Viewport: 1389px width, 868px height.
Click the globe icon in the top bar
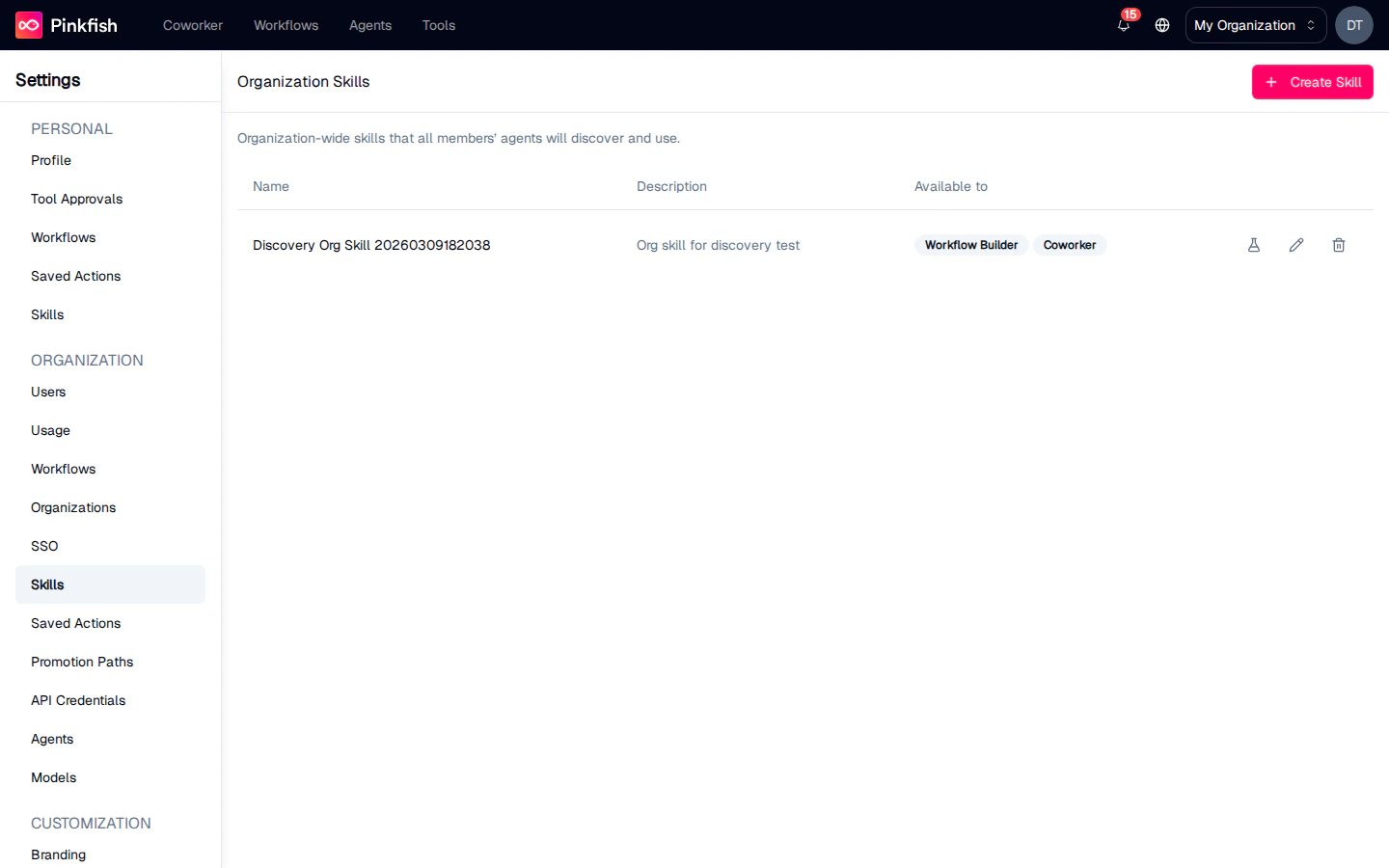point(1161,25)
